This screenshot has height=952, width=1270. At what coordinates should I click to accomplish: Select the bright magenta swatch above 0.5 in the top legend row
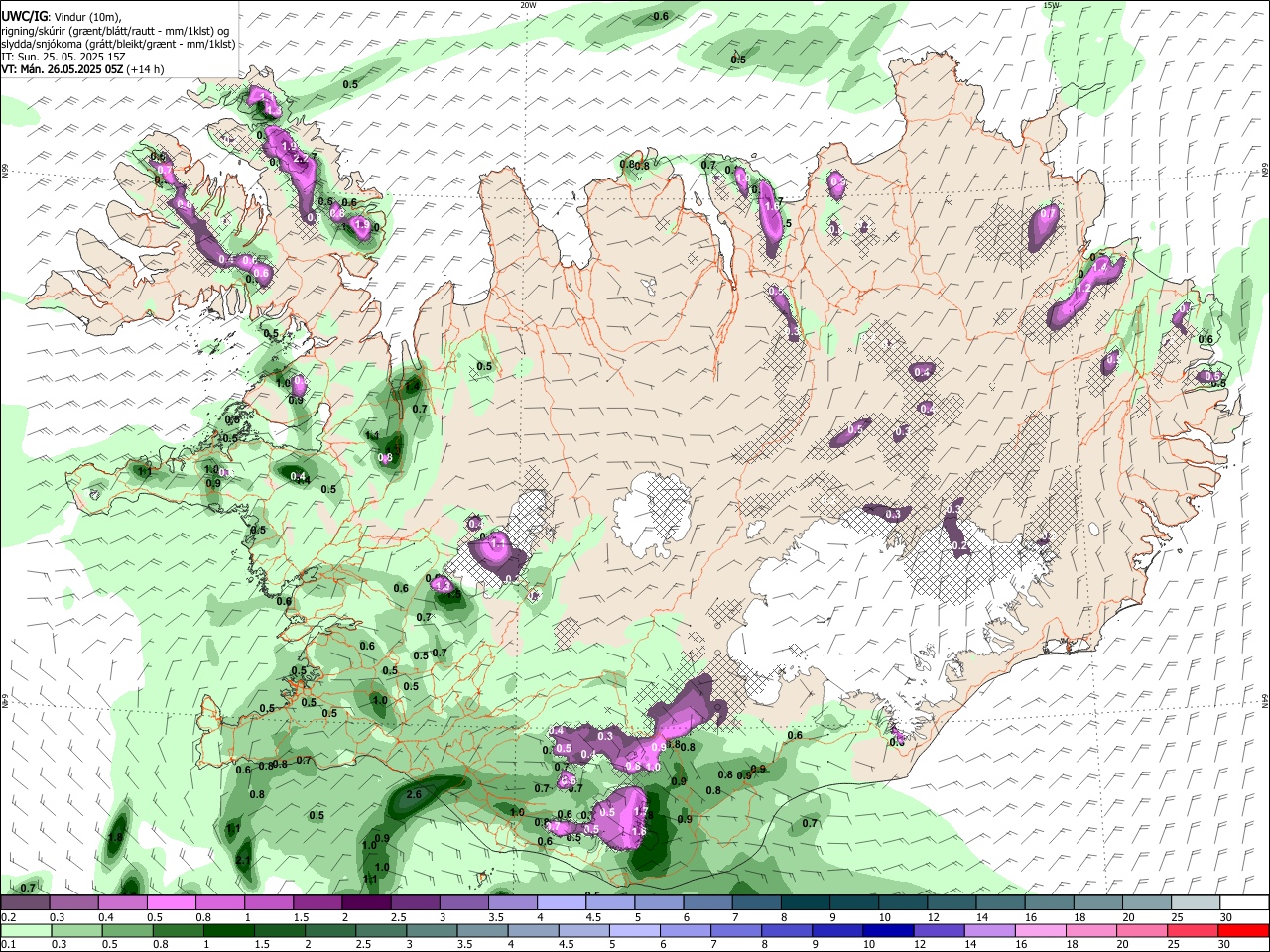pos(172,902)
